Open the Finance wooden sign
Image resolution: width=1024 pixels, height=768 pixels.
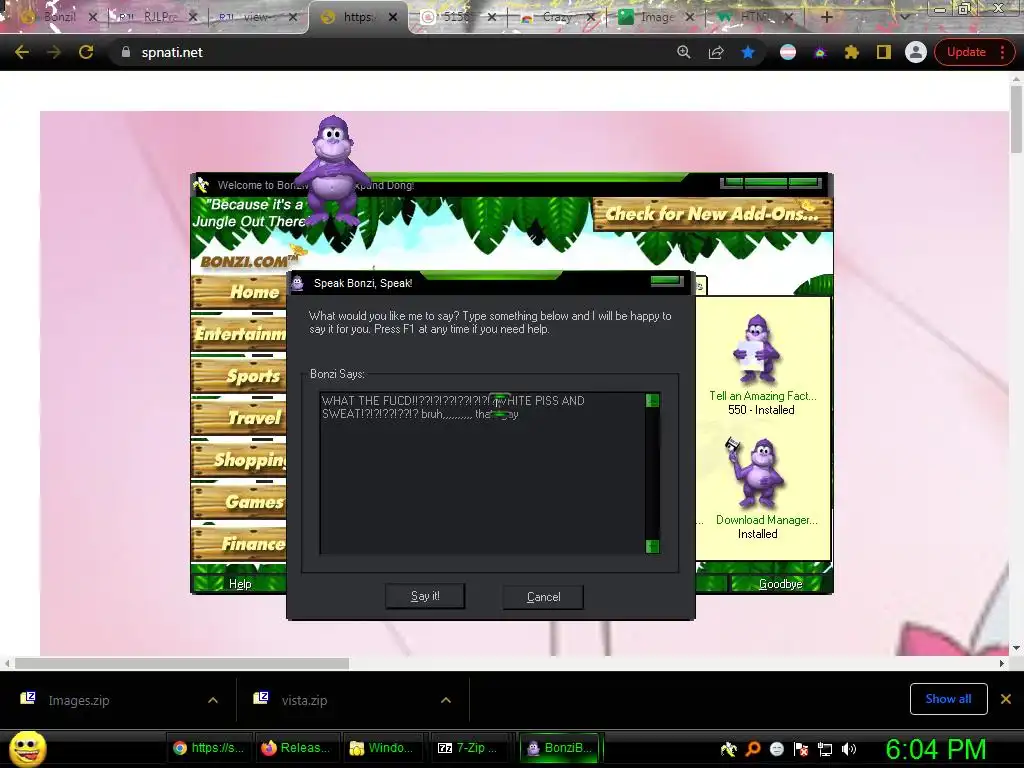click(x=239, y=543)
